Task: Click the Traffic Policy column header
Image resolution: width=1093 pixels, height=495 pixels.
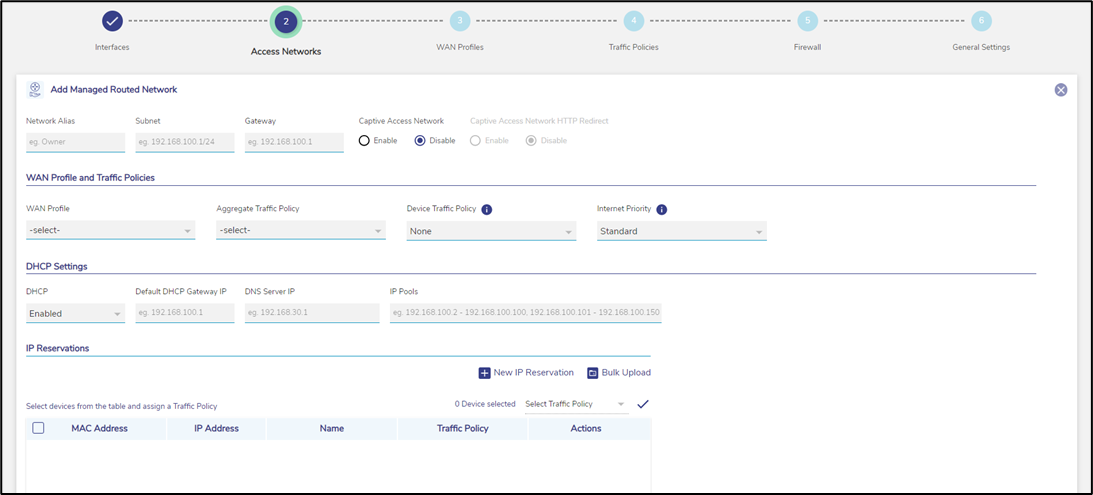Action: 463,429
